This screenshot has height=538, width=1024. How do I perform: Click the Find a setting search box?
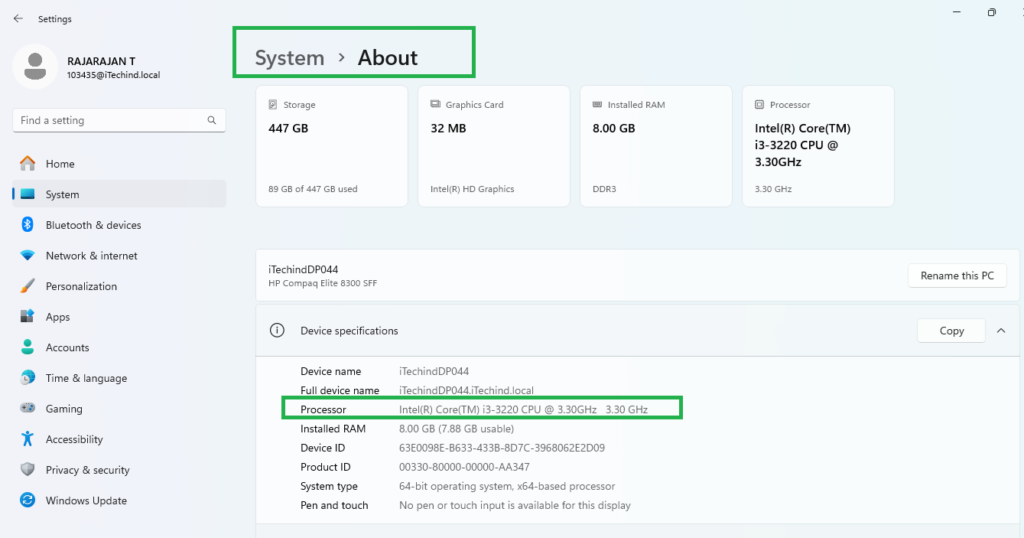(x=119, y=120)
